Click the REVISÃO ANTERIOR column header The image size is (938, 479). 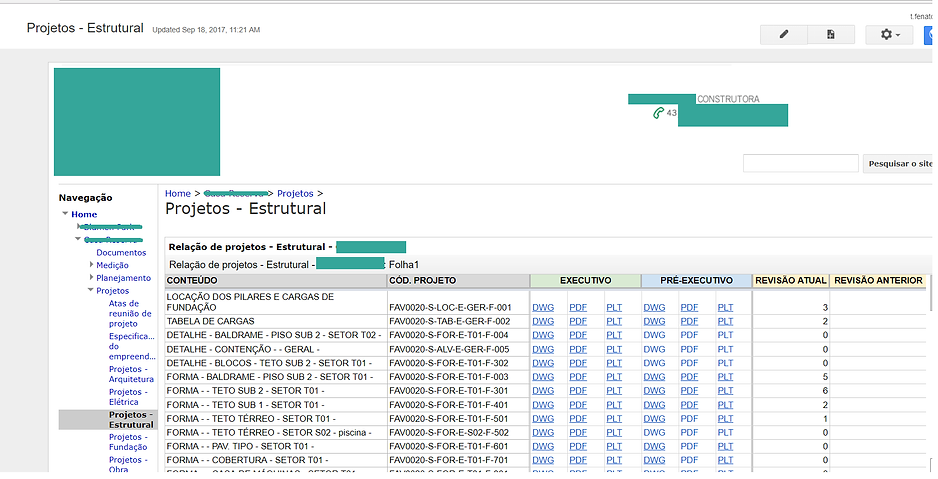[878, 280]
